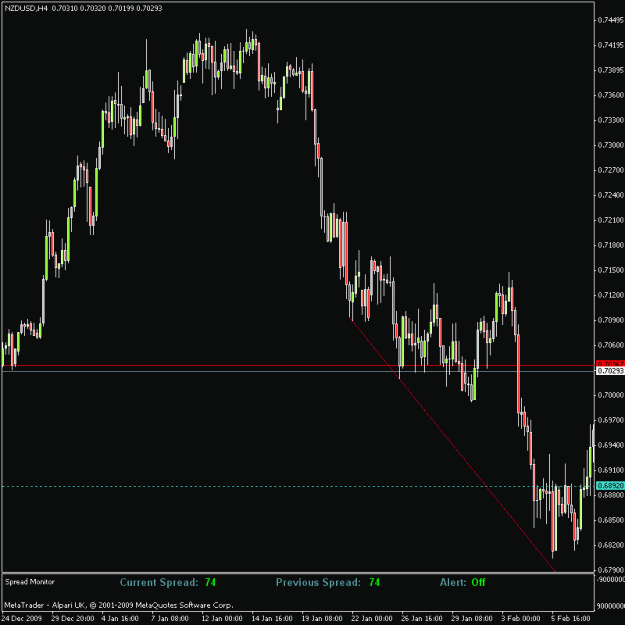This screenshot has width=625, height=625.
Task: Click the 0.70000 price axis label
Action: [610, 395]
